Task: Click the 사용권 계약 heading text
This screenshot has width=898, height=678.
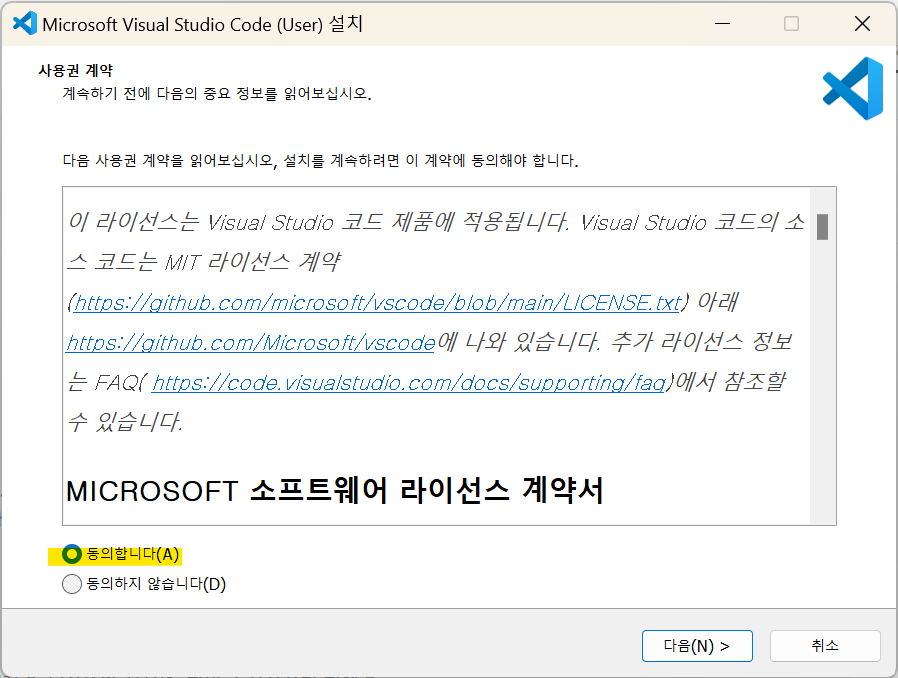Action: 76,70
